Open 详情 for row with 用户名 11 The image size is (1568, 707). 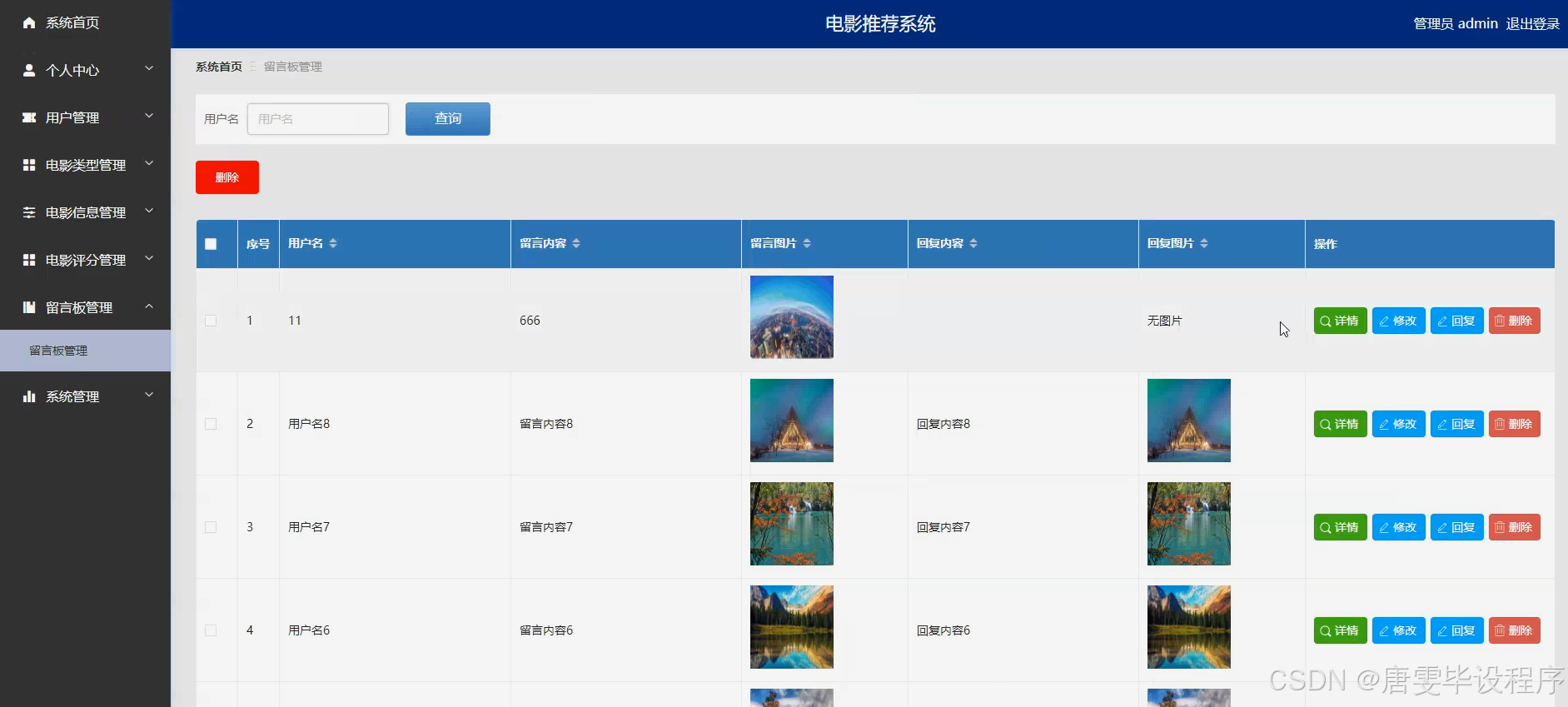pyautogui.click(x=1340, y=321)
